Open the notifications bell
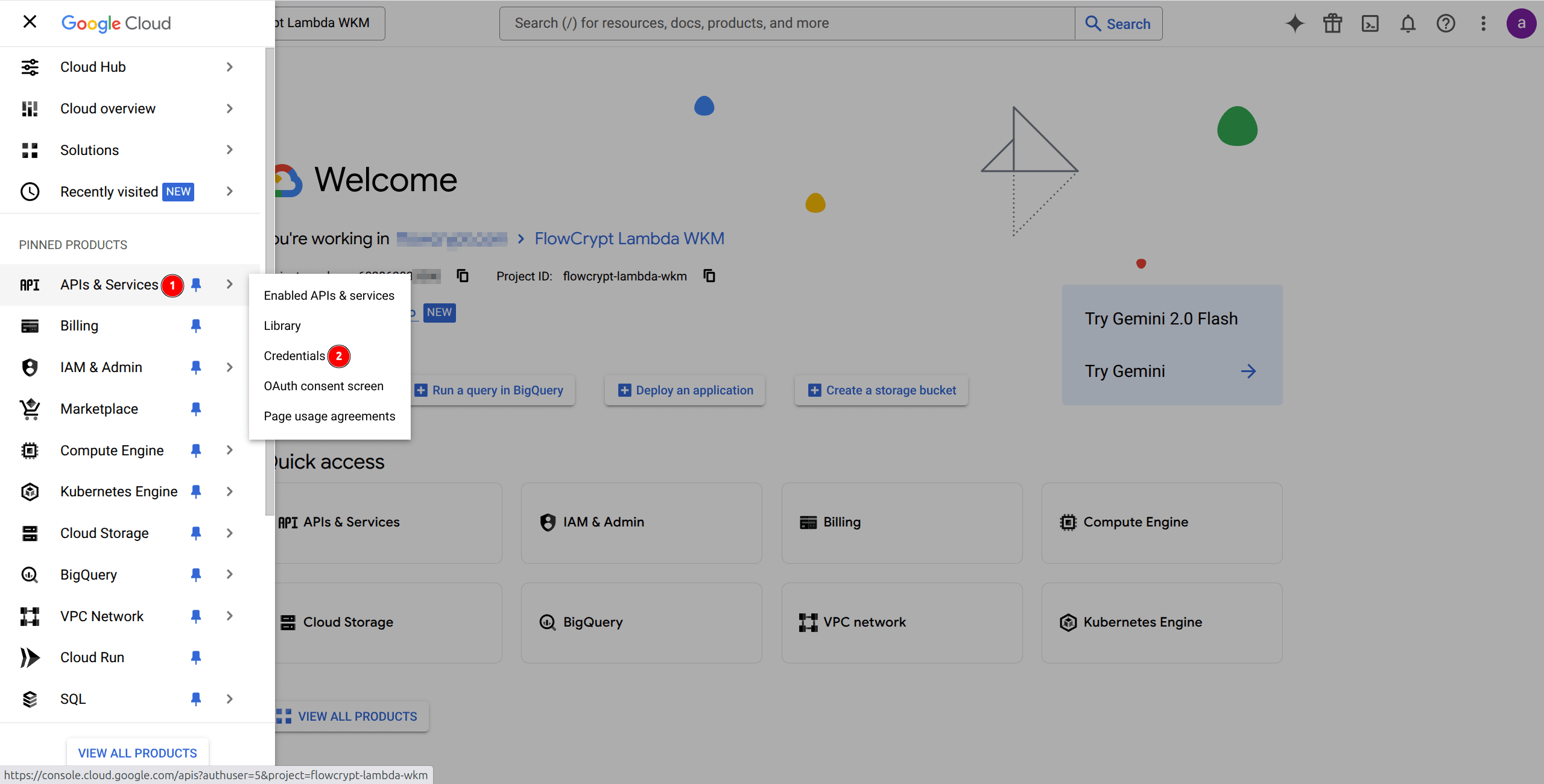1544x784 pixels. (1408, 24)
